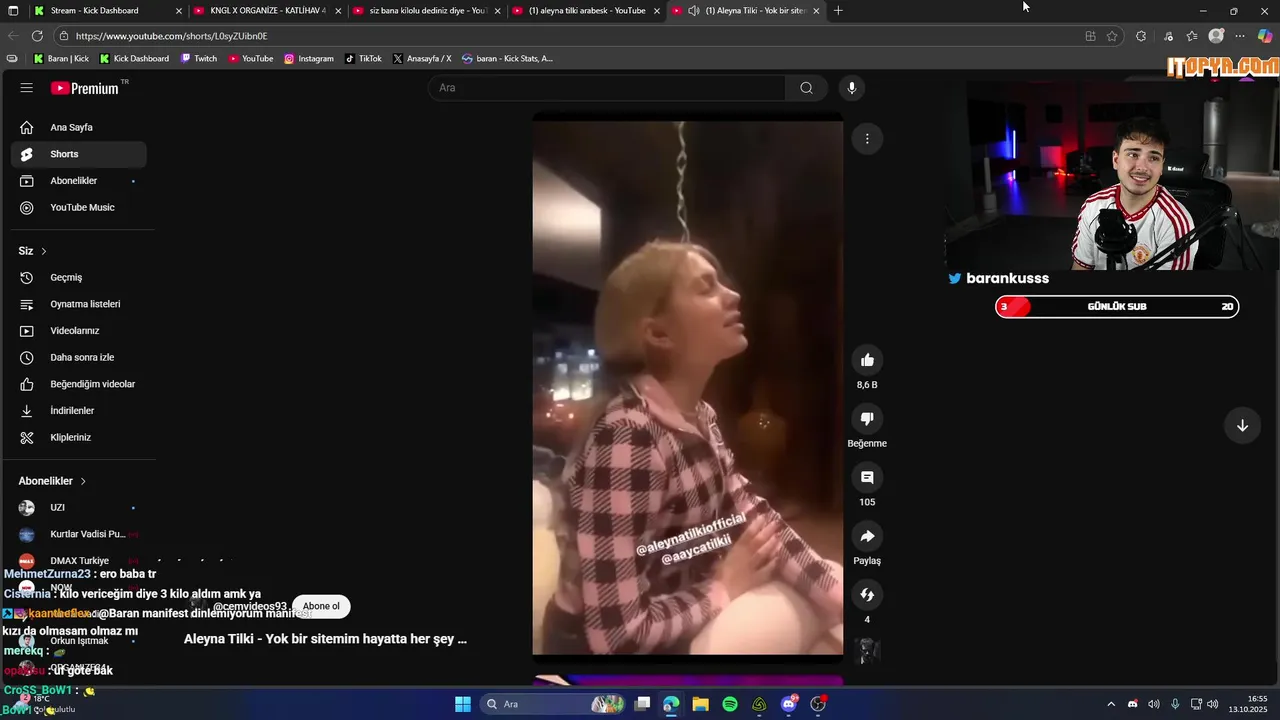
Task: Click the taskbar search box Ara
Action: coord(553,704)
